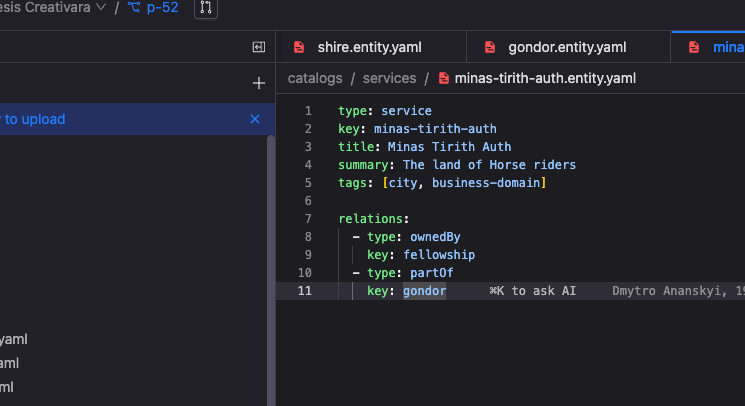This screenshot has width=745, height=406.
Task: Click minas-tirith-auth.entity.yaml breadcrumb
Action: tap(545, 78)
